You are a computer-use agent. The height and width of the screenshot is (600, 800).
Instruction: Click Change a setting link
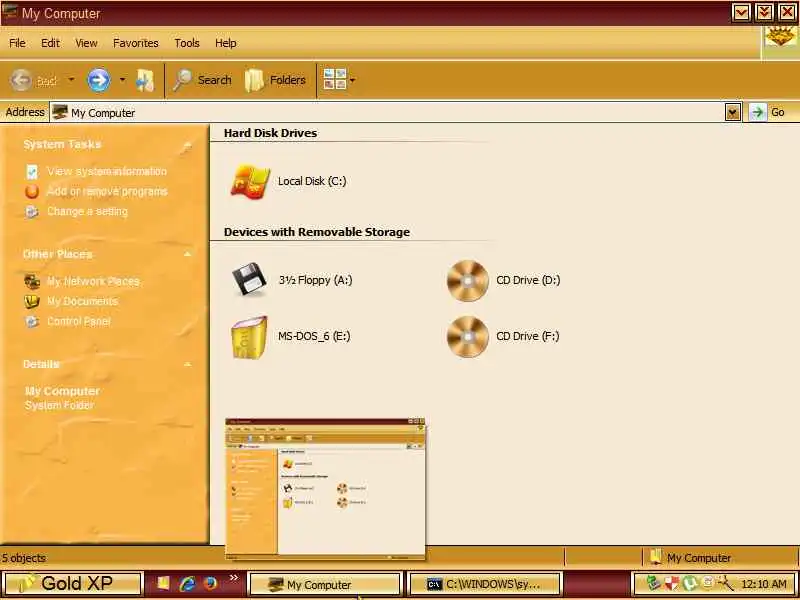point(87,211)
